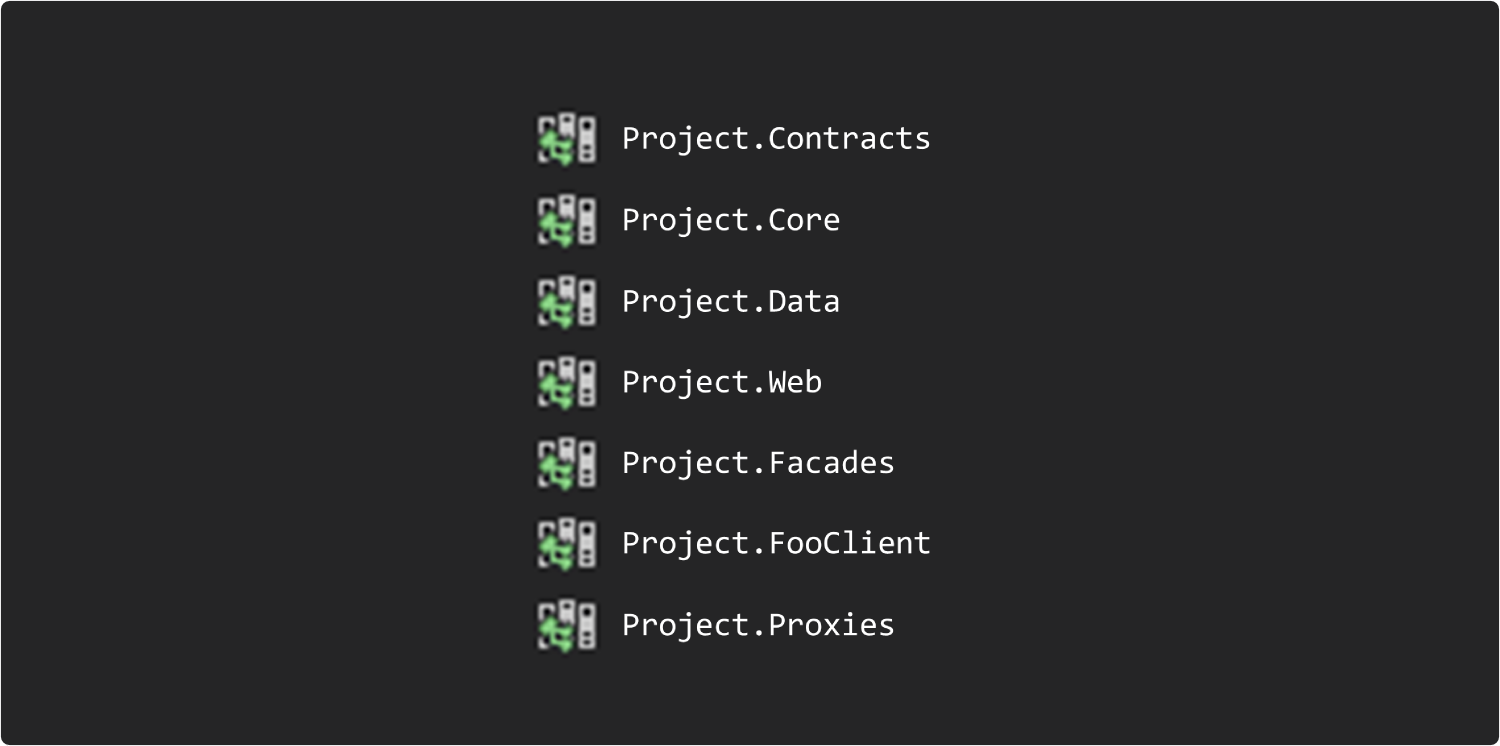Click the Project.Proxies text
The width and height of the screenshot is (1500, 746).
[x=758, y=625]
